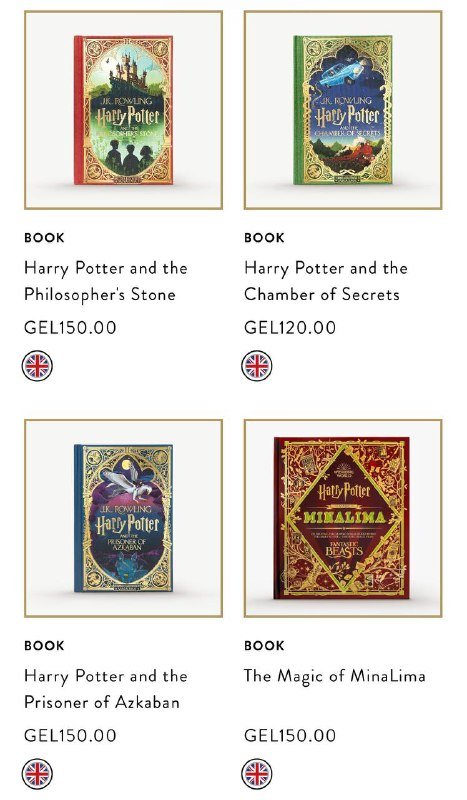Click the UK flag icon under The Magic of MinaLima
Image resolution: width=467 pixels, height=800 pixels.
257,773
